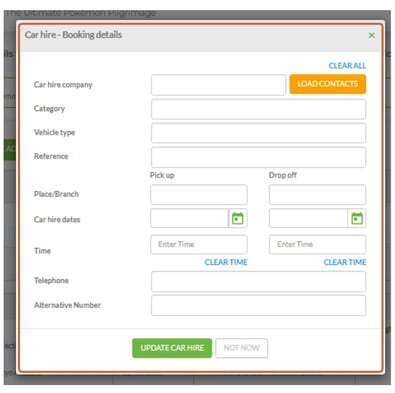Click the Pick up column heading

(162, 175)
